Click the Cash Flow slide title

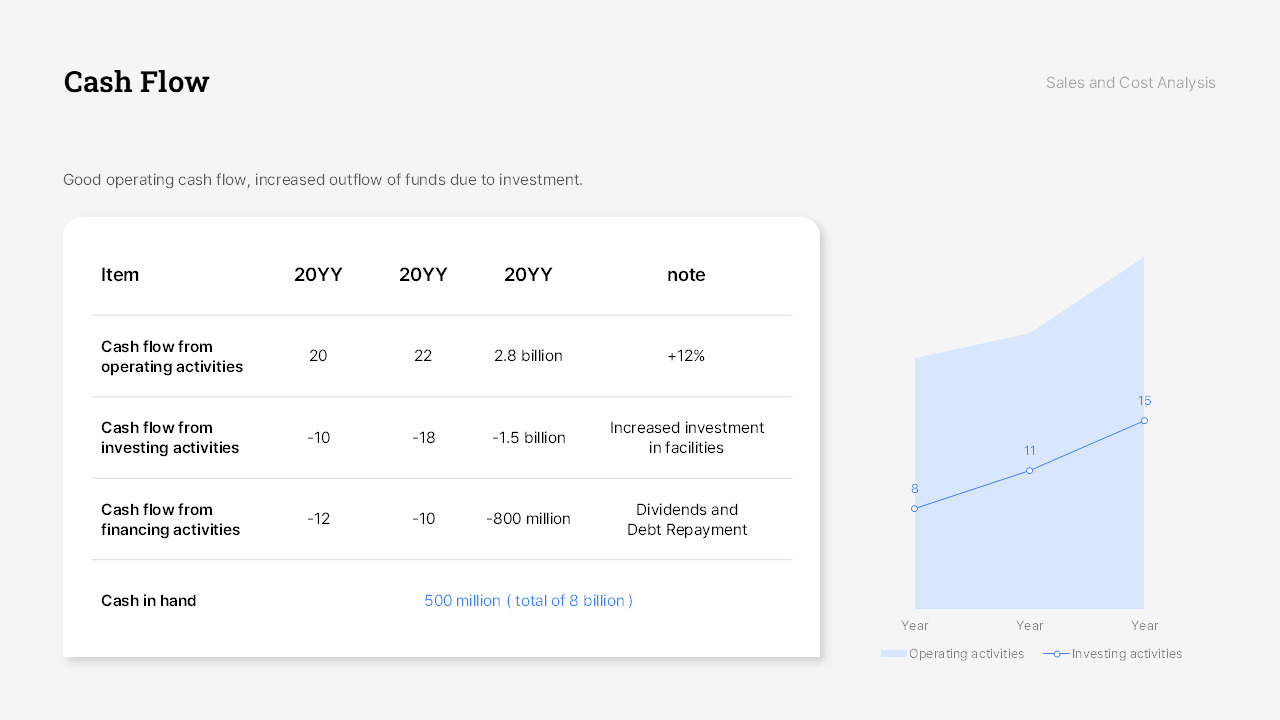coord(136,81)
